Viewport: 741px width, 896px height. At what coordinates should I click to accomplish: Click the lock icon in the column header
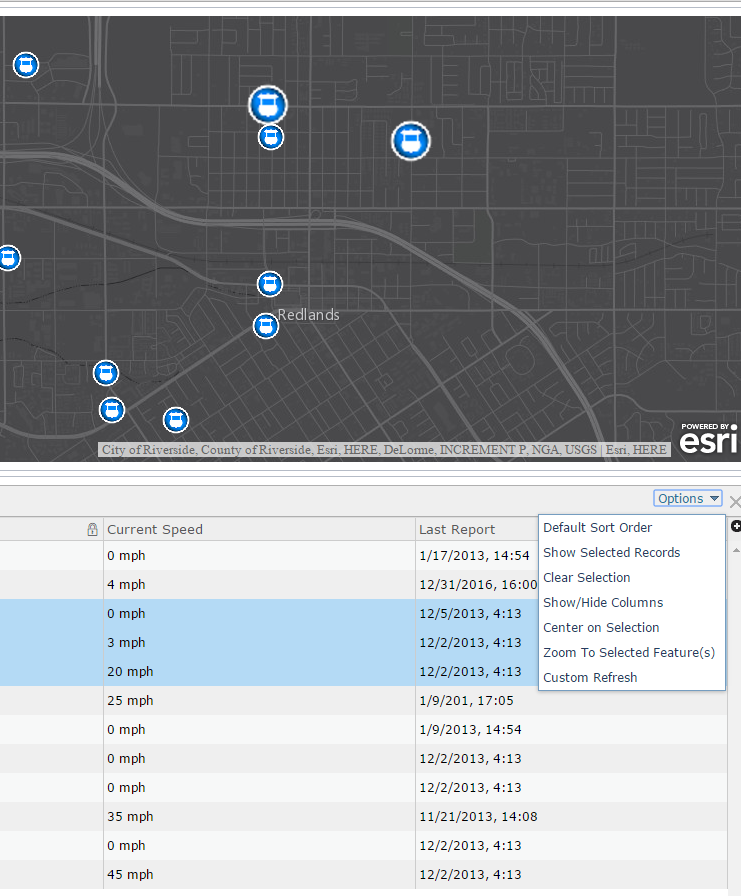(x=92, y=530)
